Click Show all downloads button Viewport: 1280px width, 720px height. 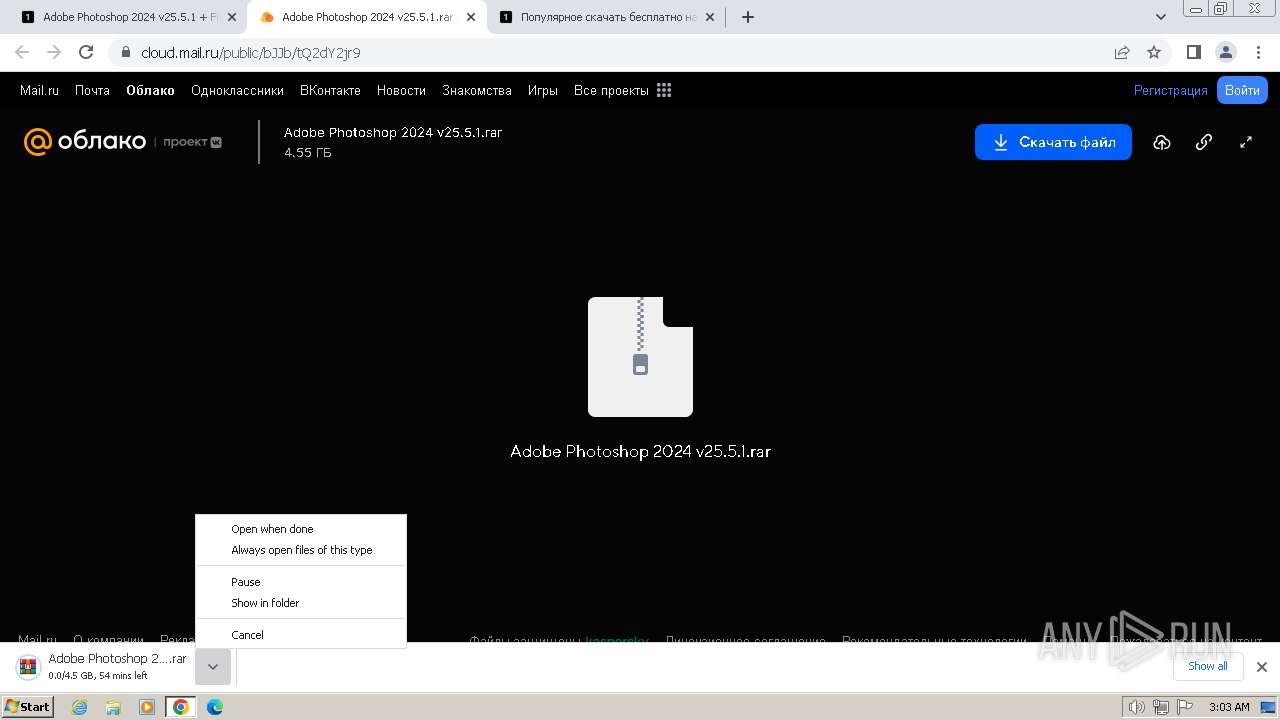pos(1208,666)
